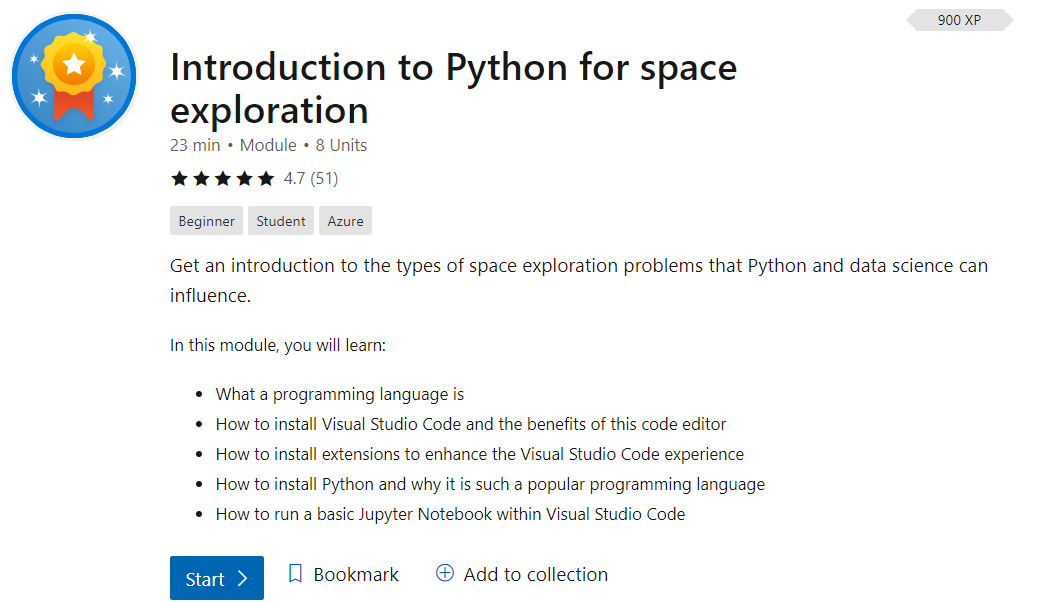1043x602 pixels.
Task: Select the Azure tag
Action: click(346, 221)
